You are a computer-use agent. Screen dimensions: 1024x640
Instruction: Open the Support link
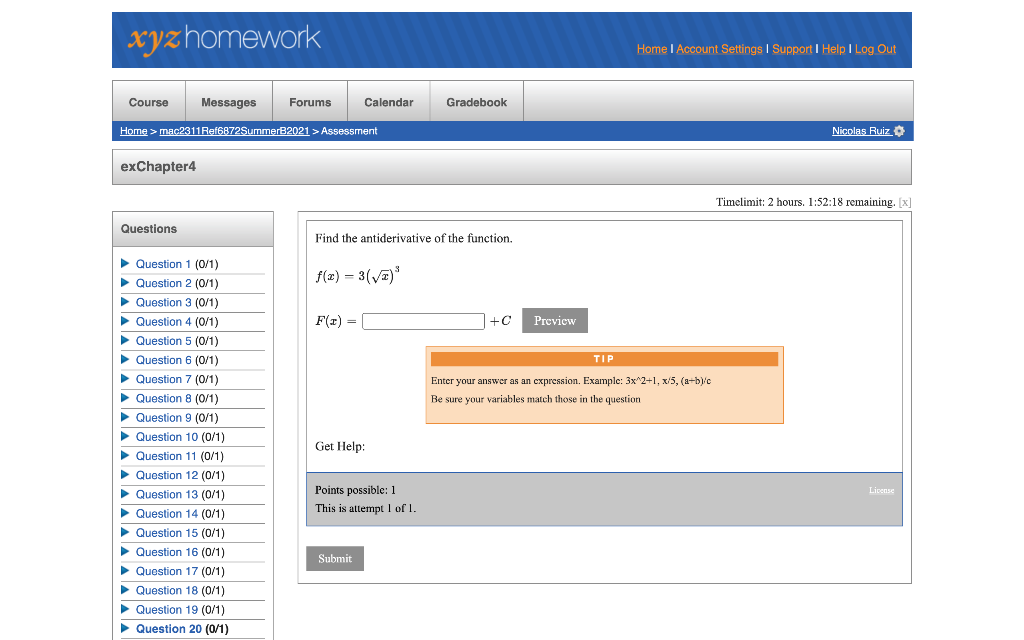(x=792, y=48)
